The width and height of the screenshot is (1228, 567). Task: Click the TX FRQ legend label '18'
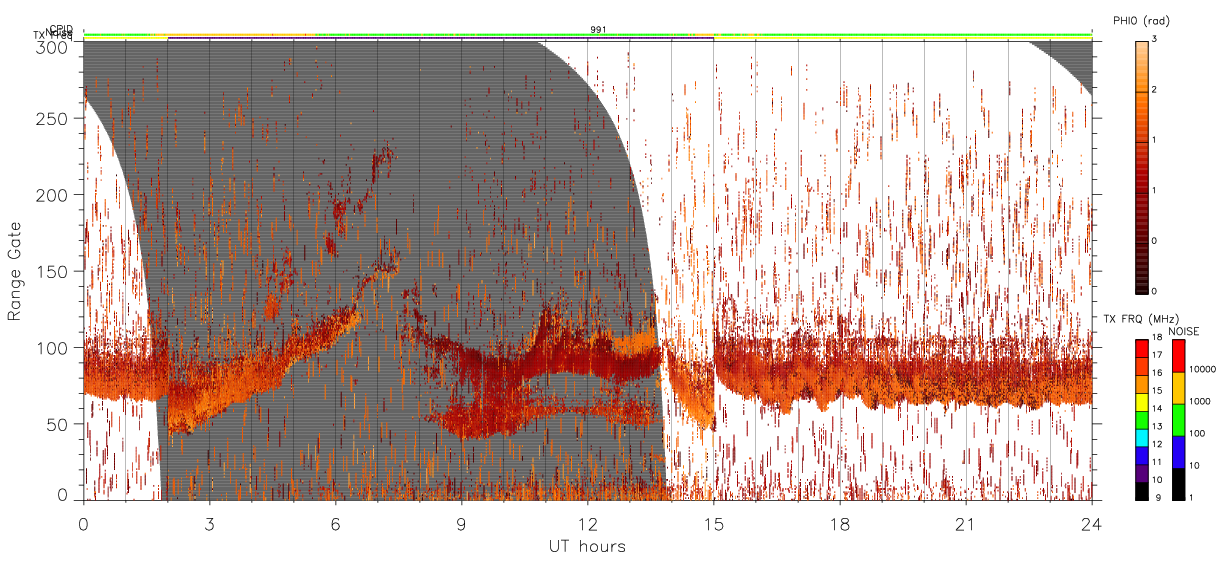coord(1157,338)
